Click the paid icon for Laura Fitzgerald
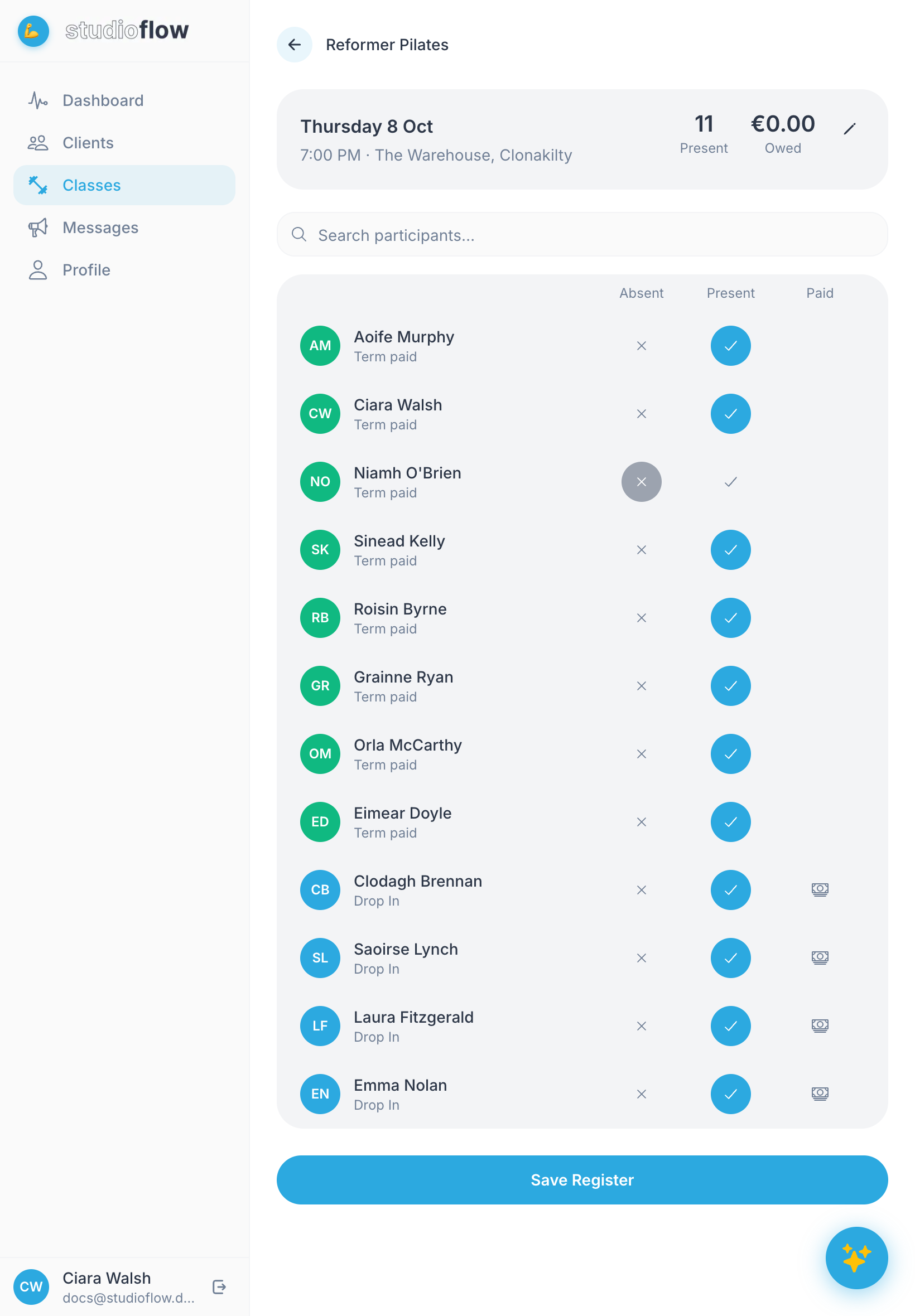This screenshot has height=1316, width=915. click(820, 1025)
